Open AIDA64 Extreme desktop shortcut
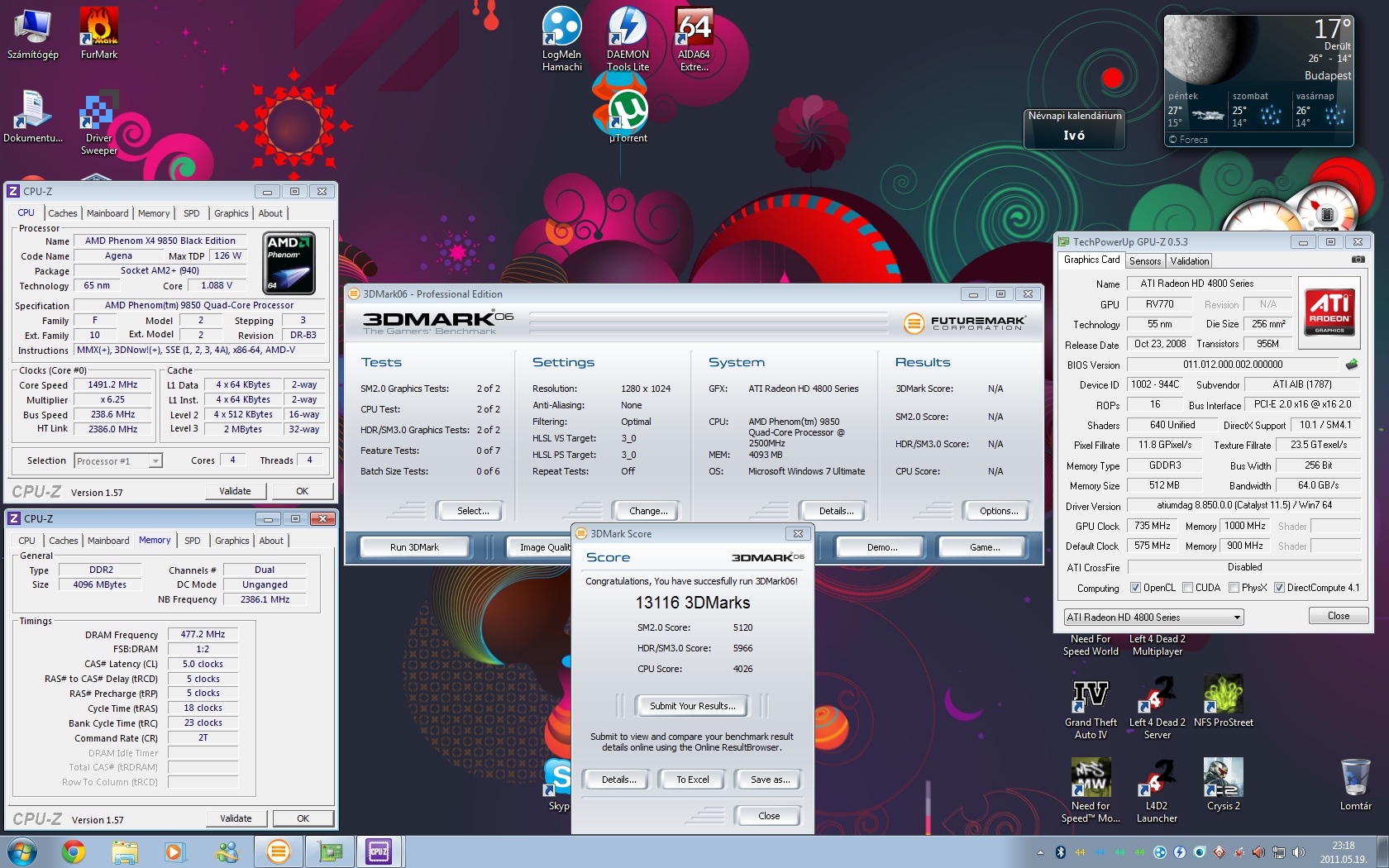Viewport: 1389px width, 868px height. [x=694, y=39]
